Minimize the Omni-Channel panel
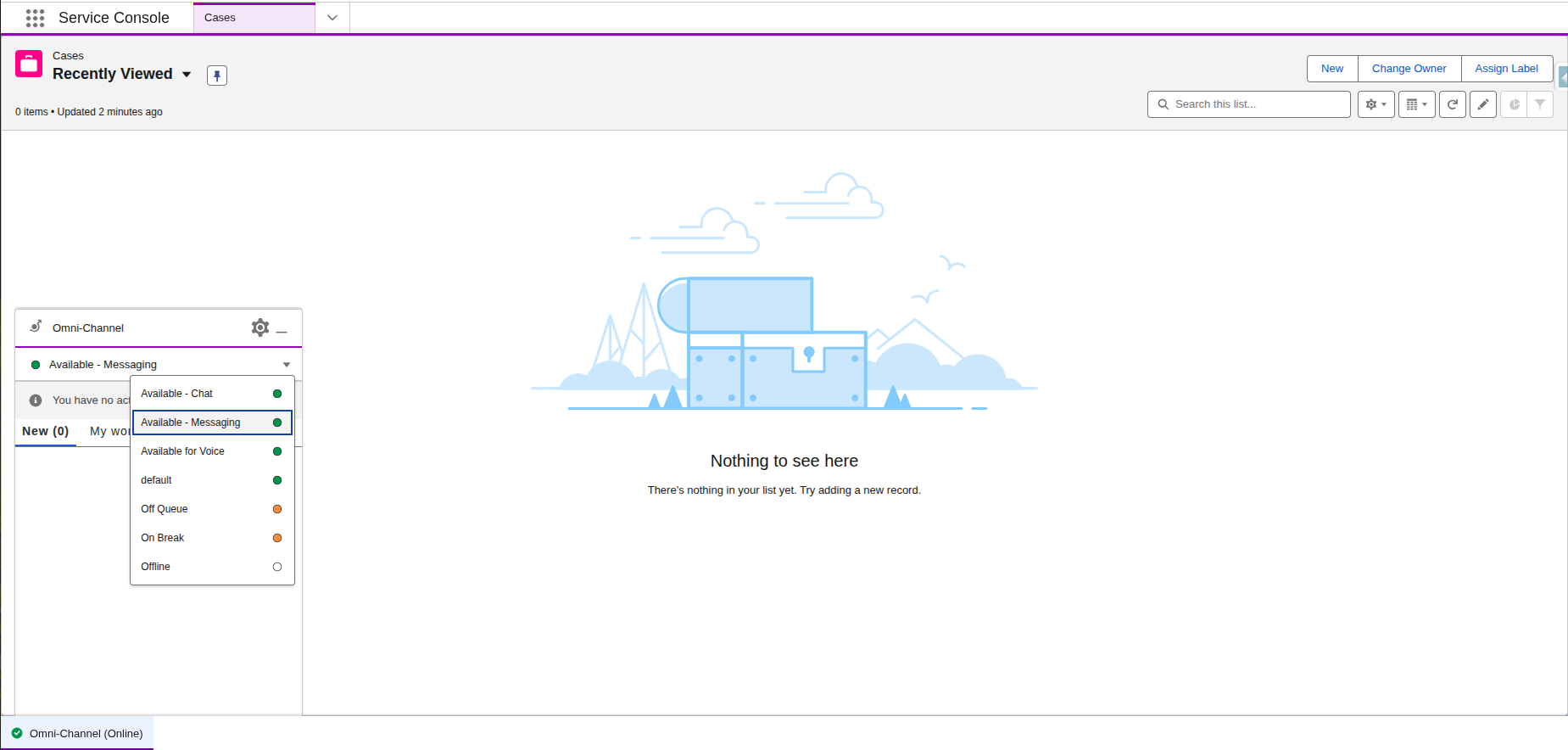 click(282, 329)
